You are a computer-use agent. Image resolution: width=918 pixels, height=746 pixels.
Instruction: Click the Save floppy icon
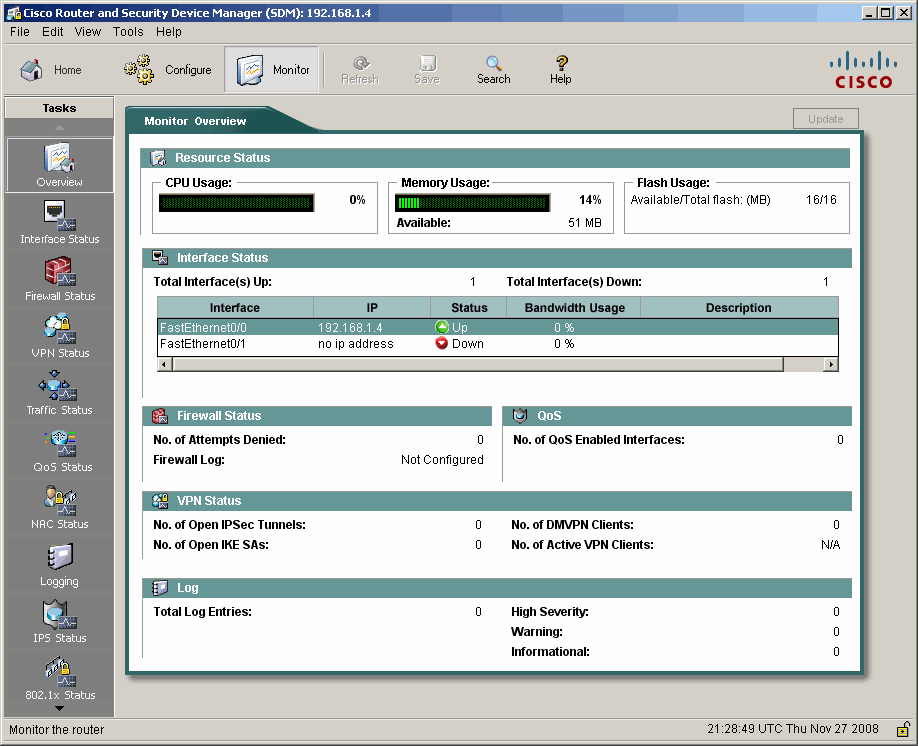coord(427,70)
